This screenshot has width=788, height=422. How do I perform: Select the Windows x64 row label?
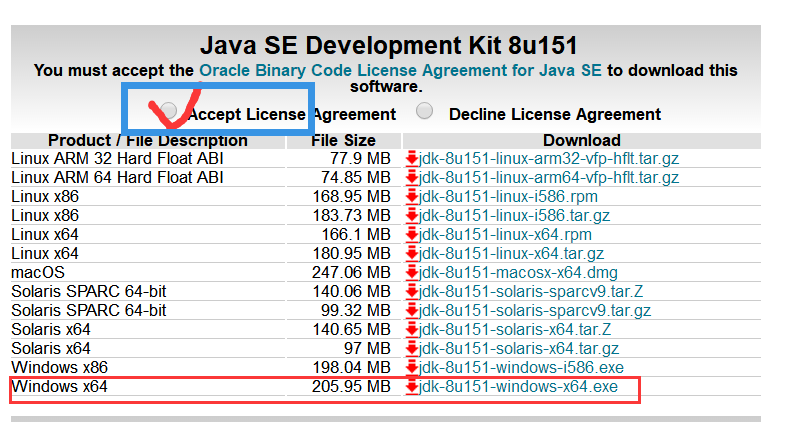59,387
